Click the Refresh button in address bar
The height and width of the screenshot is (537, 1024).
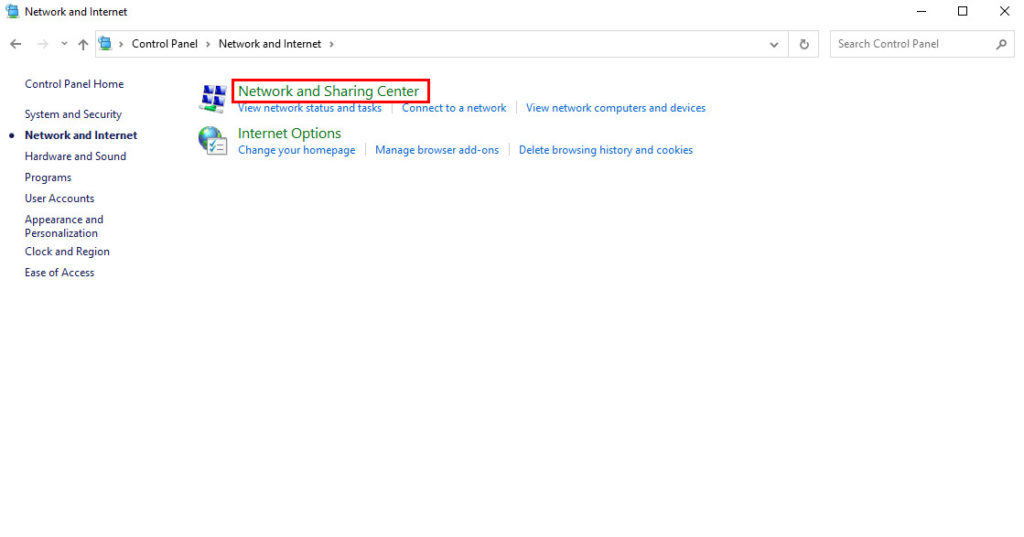pos(804,44)
